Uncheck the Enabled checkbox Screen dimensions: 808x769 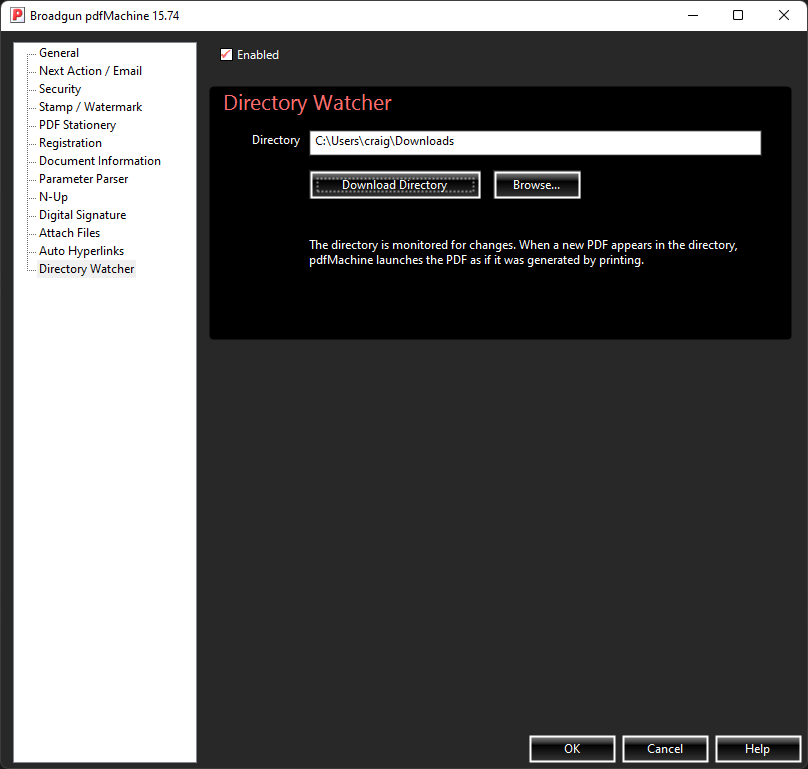226,55
